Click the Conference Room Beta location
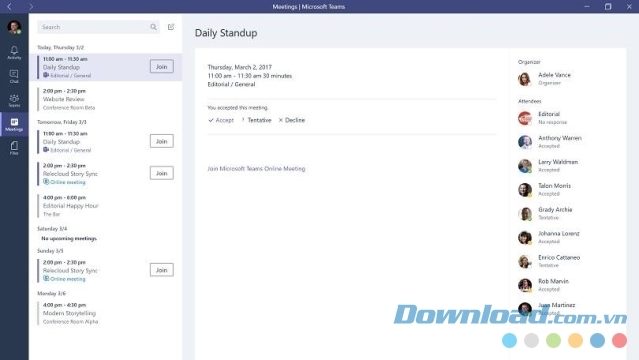This screenshot has height=360, width=639. coord(69,108)
